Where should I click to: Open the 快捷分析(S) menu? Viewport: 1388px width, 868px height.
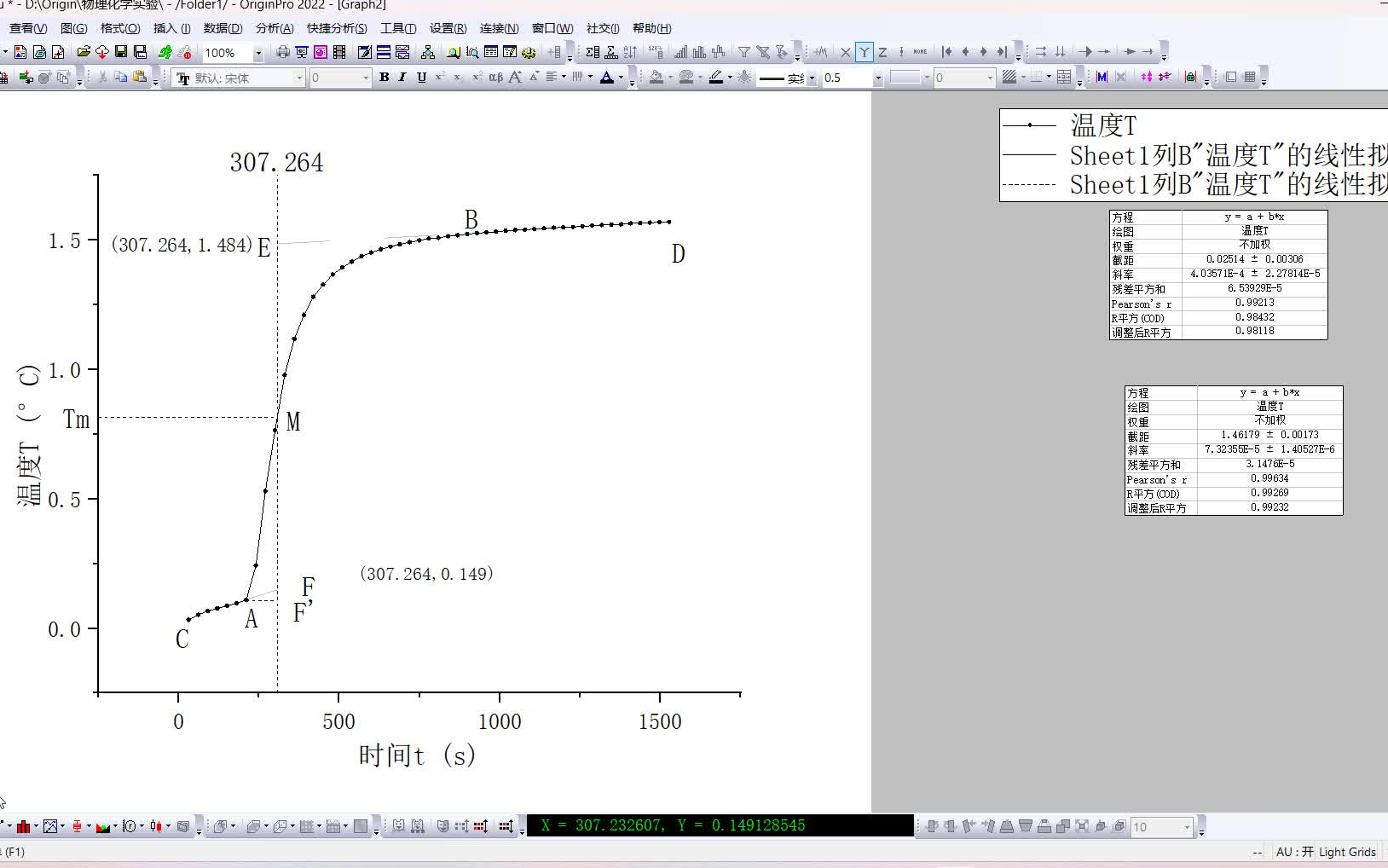(x=337, y=28)
